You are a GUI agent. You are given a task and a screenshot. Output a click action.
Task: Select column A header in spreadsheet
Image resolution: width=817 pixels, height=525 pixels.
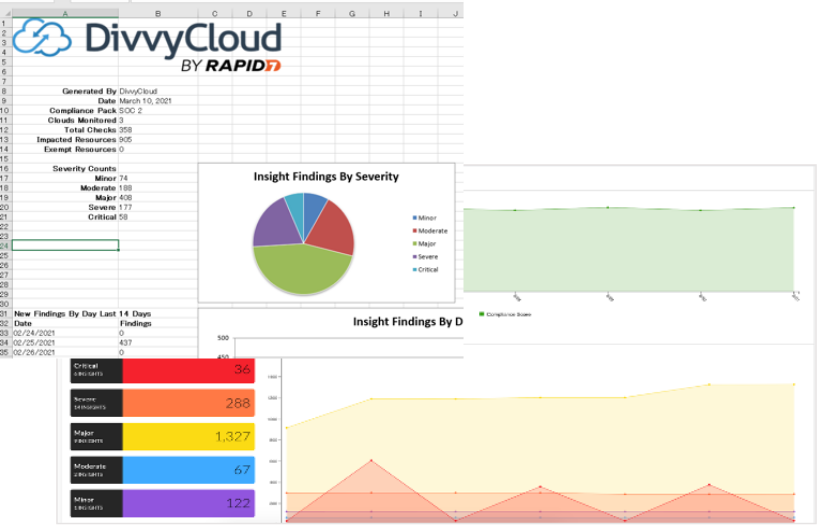(65, 14)
